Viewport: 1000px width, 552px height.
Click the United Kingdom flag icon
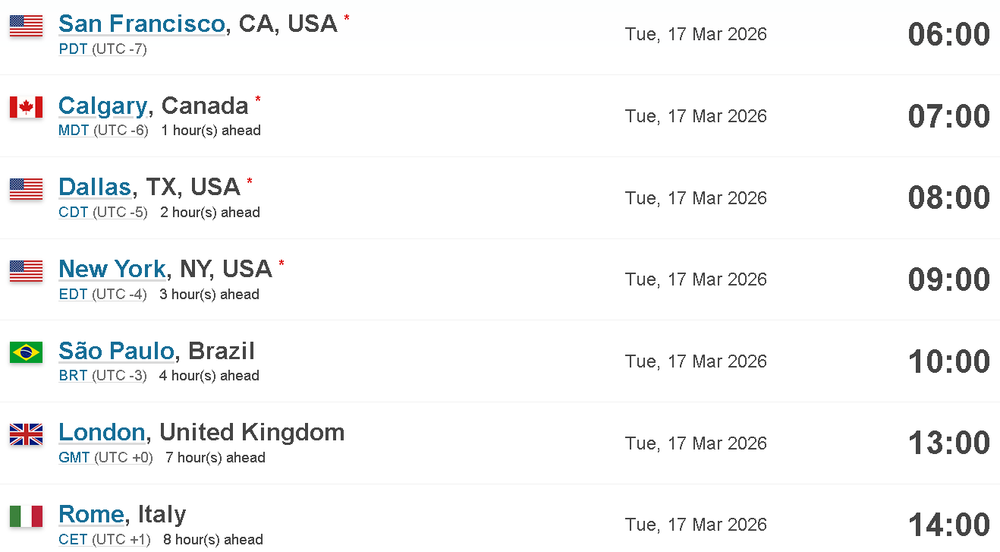26,434
